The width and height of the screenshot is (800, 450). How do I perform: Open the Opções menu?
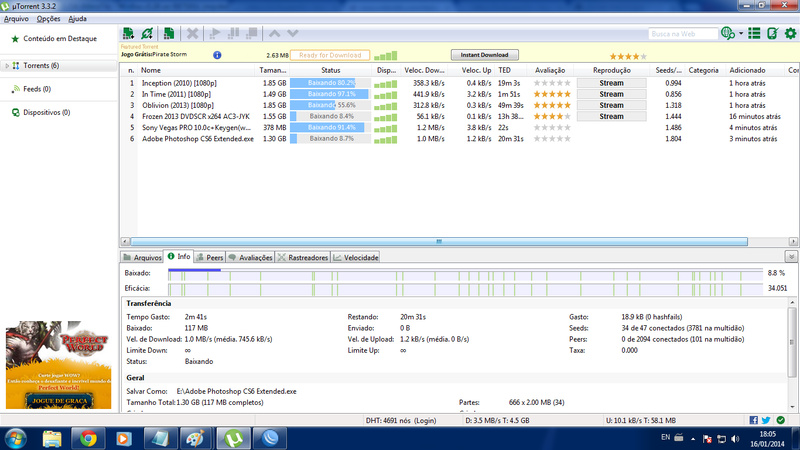tap(48, 19)
